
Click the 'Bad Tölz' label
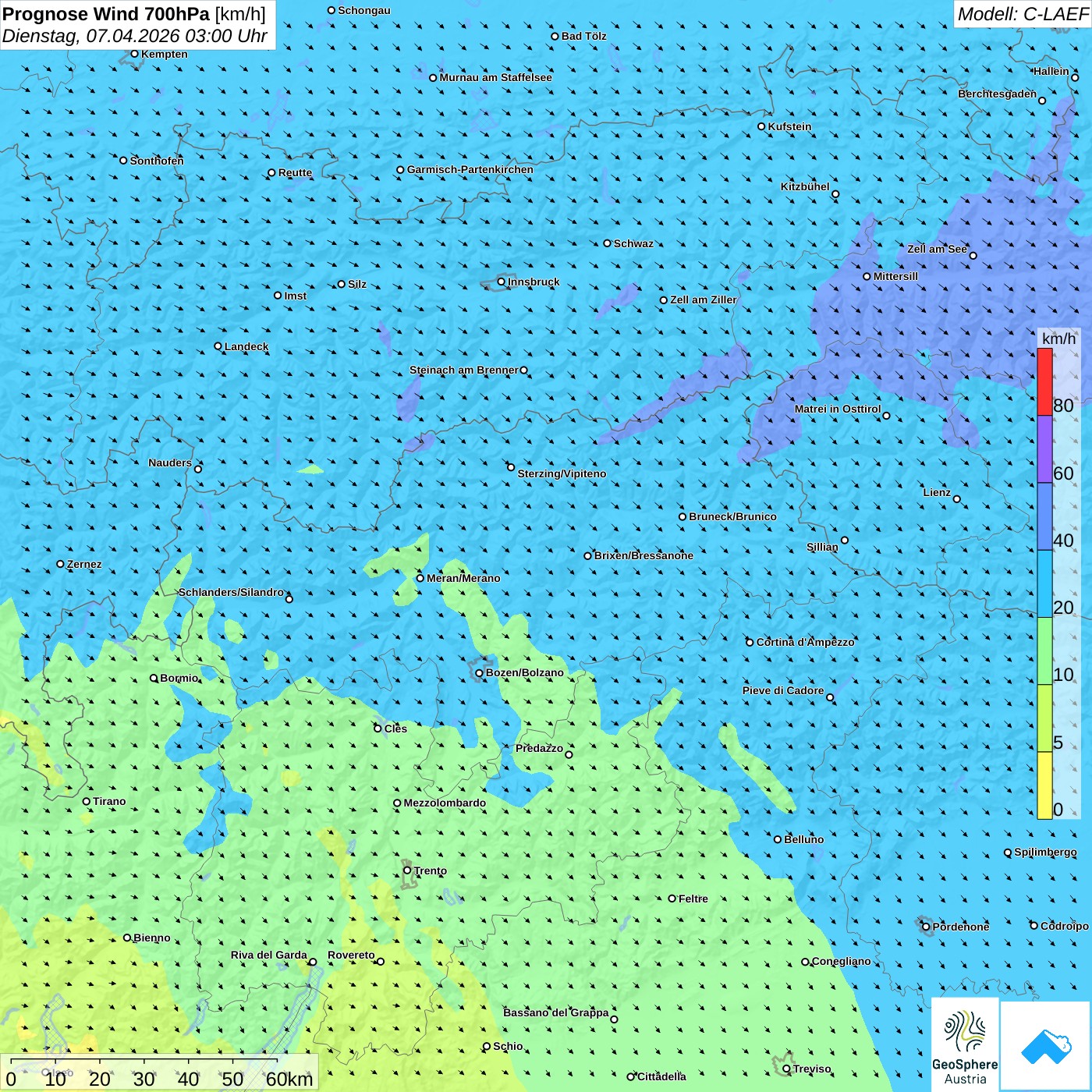coord(584,36)
